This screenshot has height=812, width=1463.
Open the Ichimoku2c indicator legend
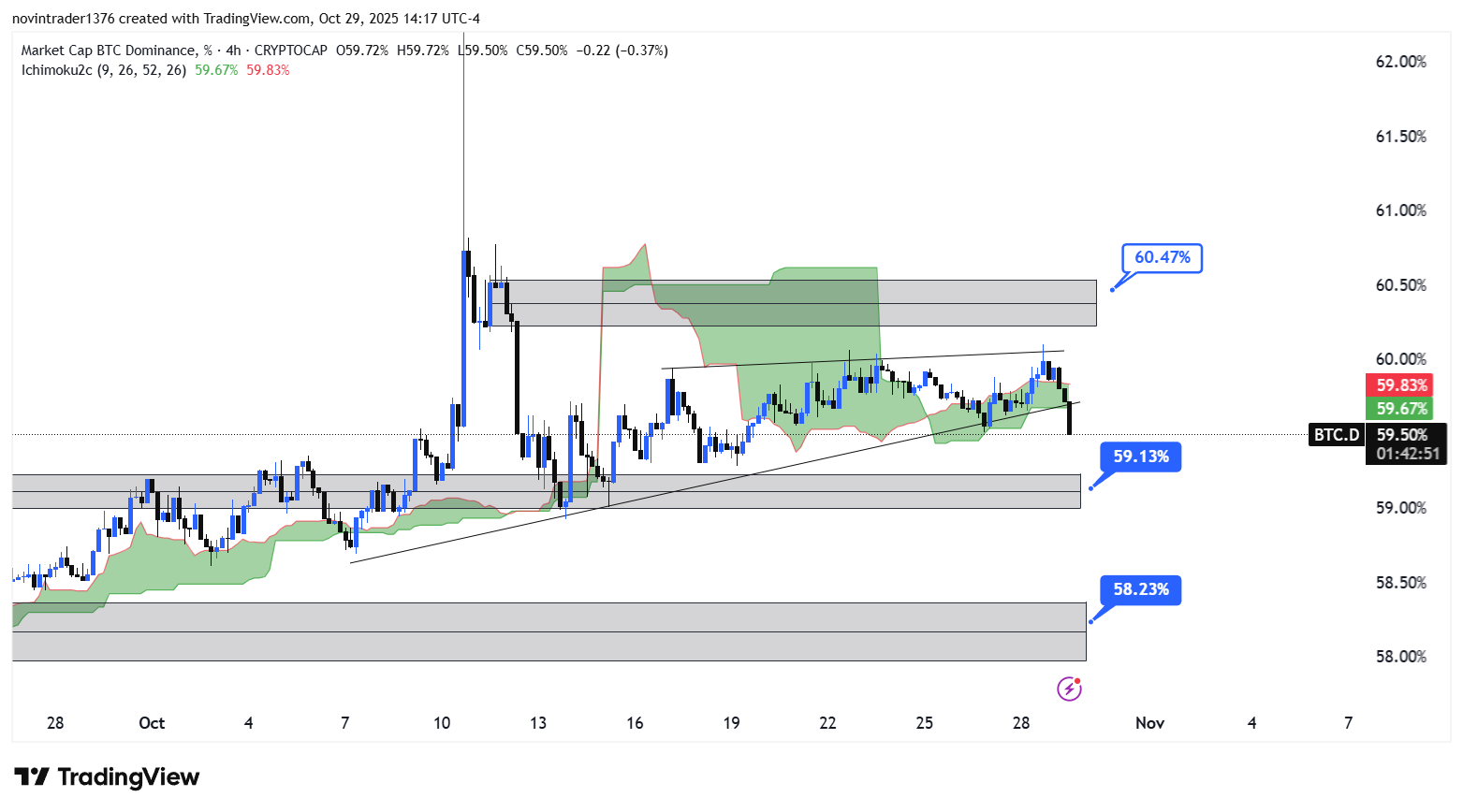[56, 70]
